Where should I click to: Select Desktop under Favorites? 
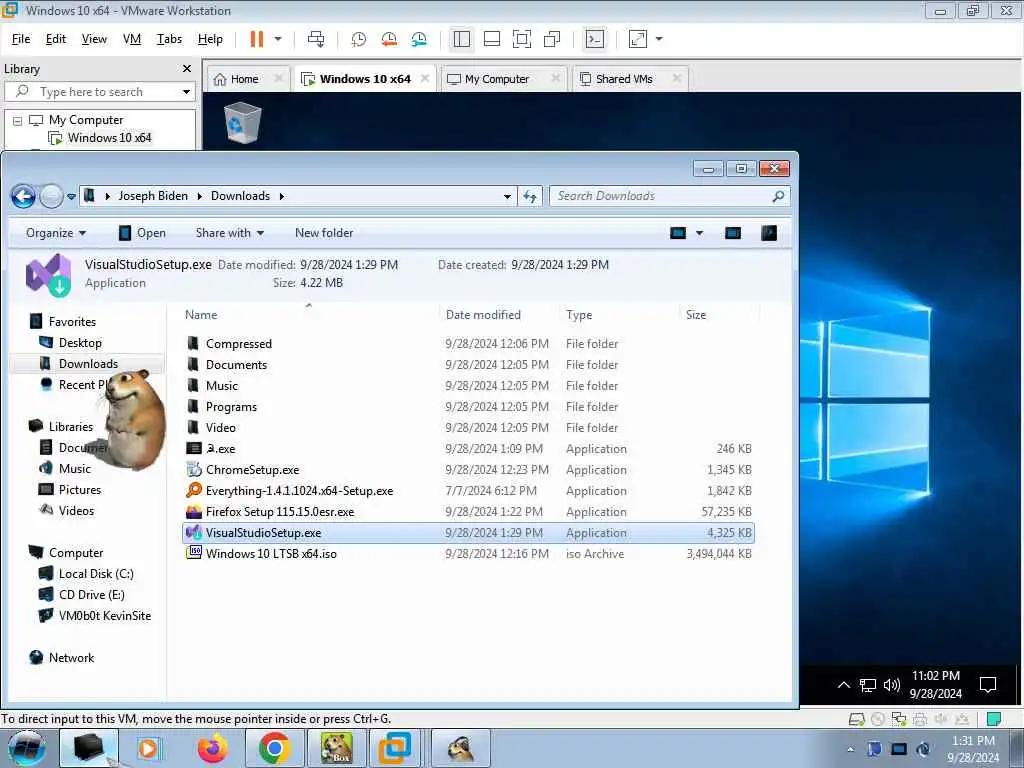click(x=80, y=343)
